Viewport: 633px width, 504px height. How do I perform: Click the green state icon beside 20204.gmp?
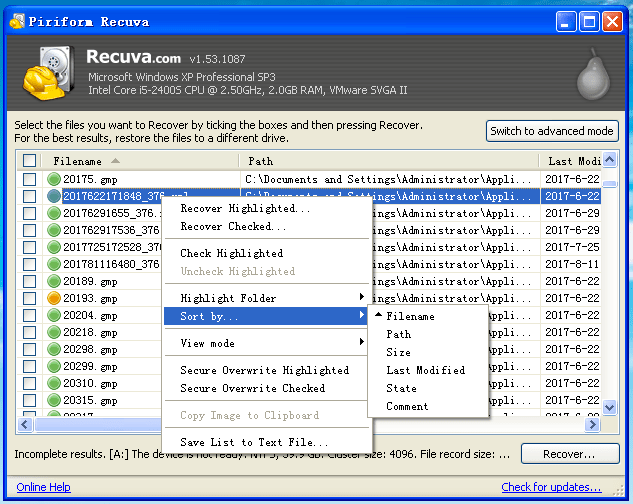point(54,315)
